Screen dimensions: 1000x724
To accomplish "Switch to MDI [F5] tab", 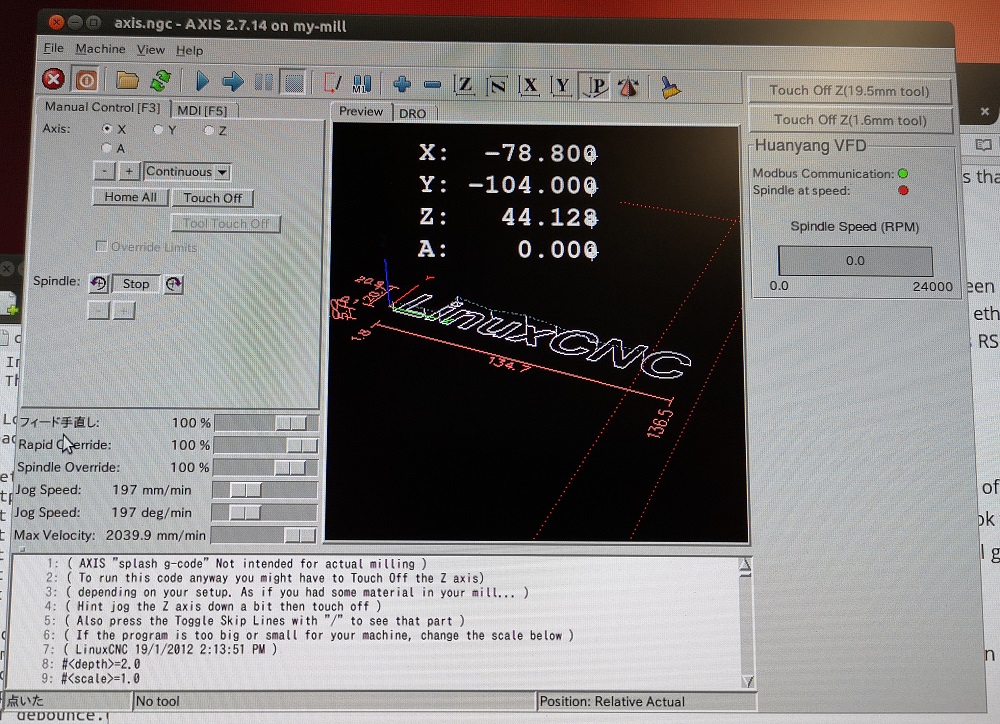I will (202, 110).
